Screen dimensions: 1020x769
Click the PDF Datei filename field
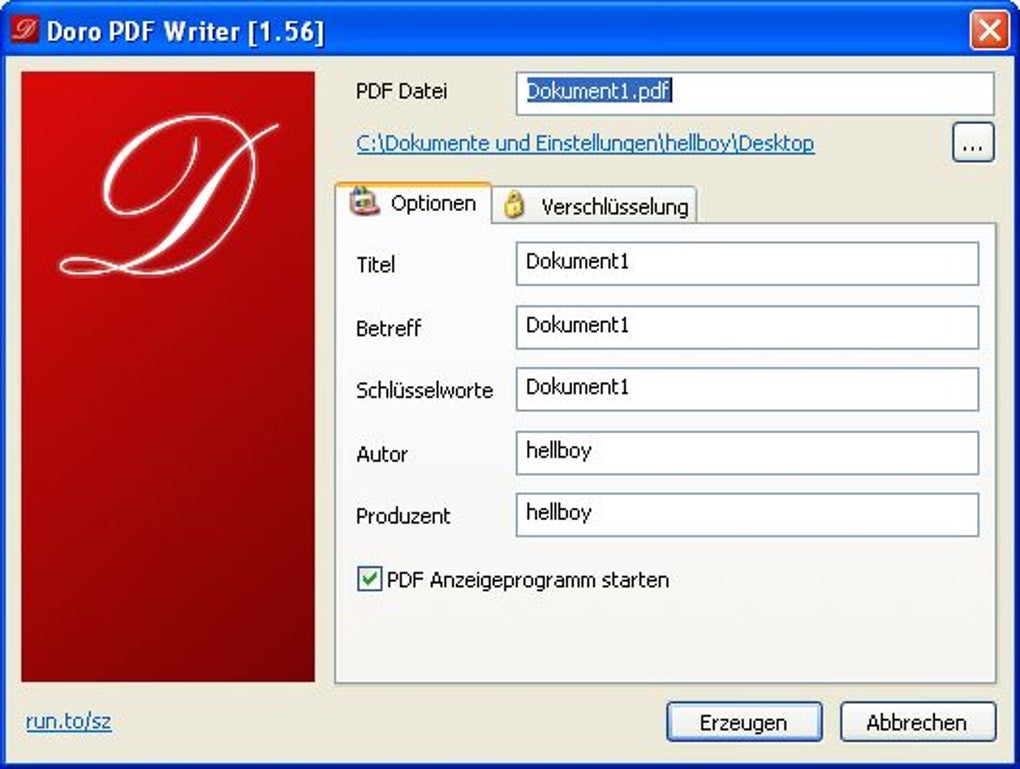pyautogui.click(x=755, y=93)
